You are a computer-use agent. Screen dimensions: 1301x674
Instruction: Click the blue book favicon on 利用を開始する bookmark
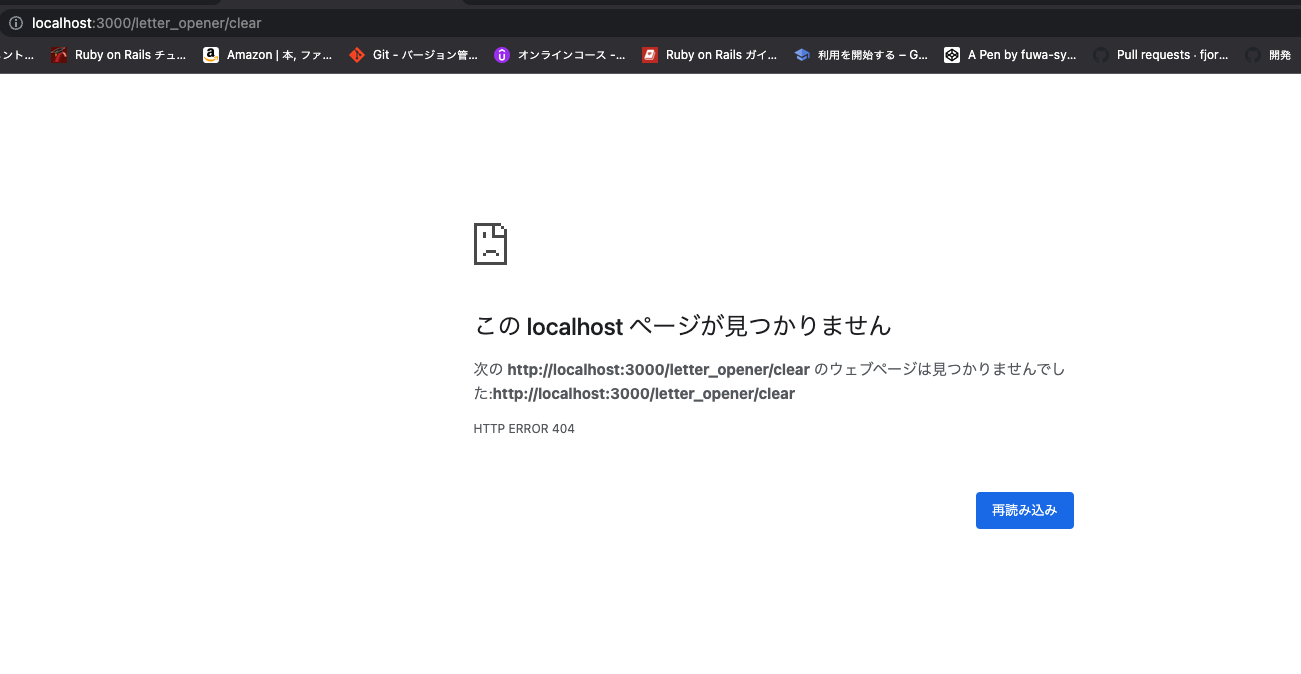click(x=801, y=55)
